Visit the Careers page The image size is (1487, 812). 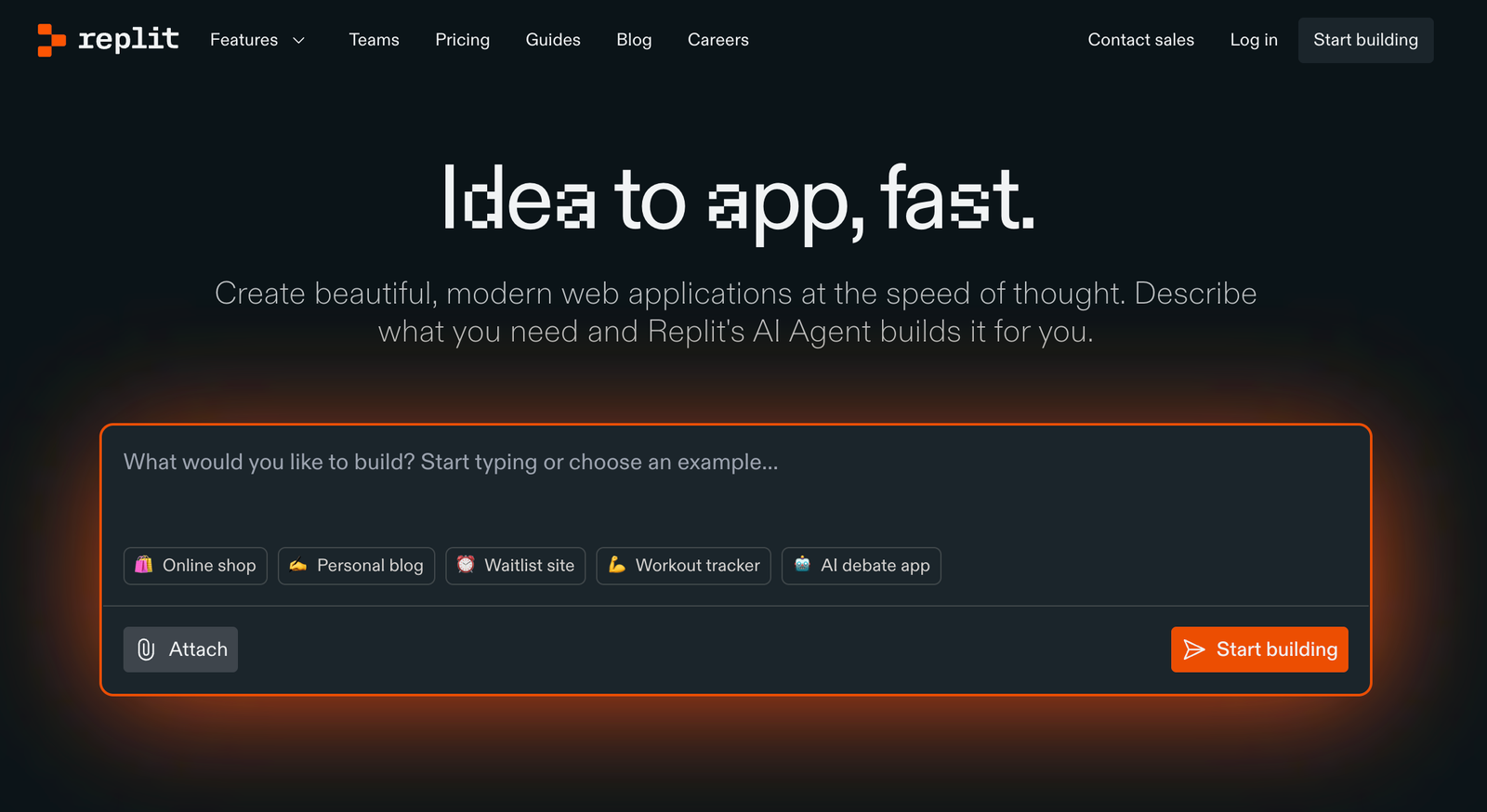pos(717,40)
